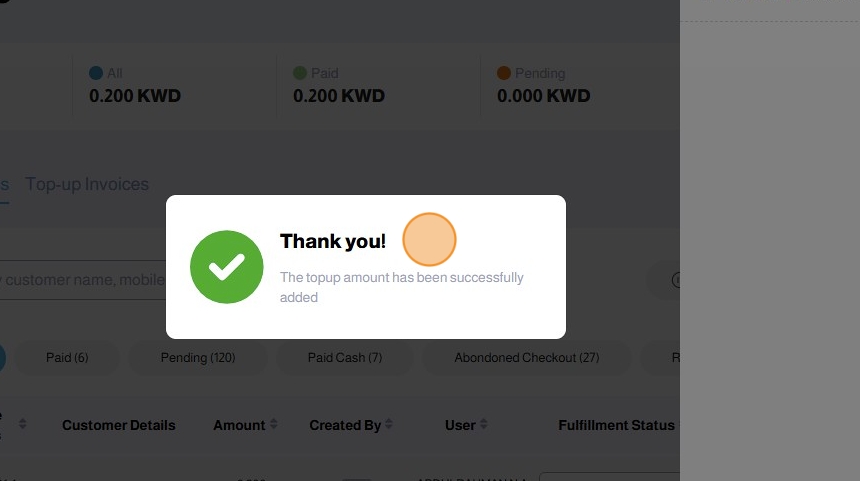Sort by the Amount column arrows

tap(273, 425)
